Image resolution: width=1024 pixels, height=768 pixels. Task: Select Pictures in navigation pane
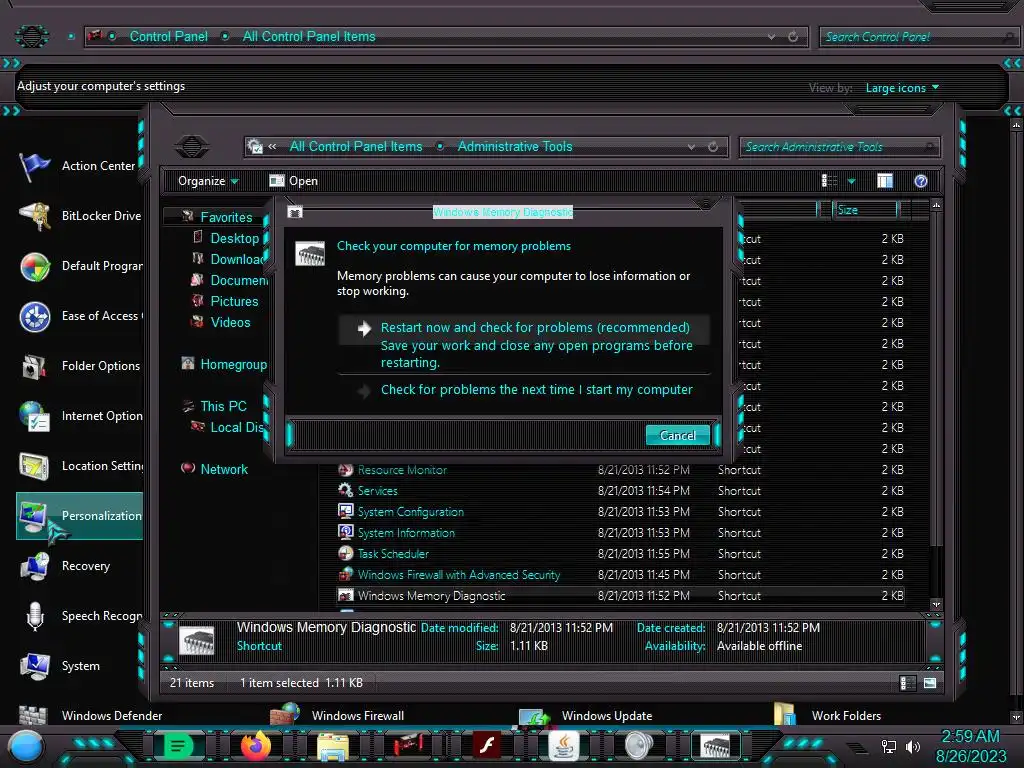pos(234,301)
